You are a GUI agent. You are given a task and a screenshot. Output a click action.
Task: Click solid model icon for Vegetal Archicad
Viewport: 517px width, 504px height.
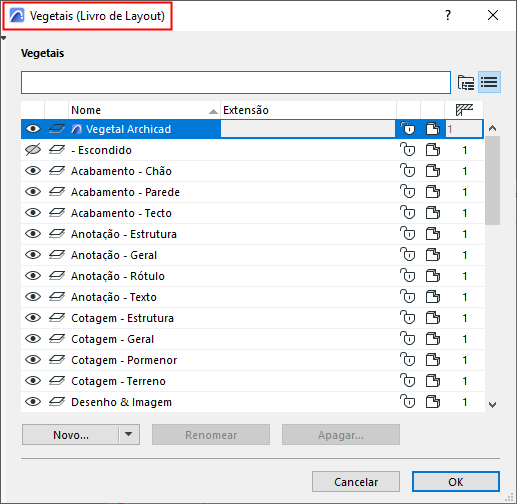pyautogui.click(x=433, y=129)
